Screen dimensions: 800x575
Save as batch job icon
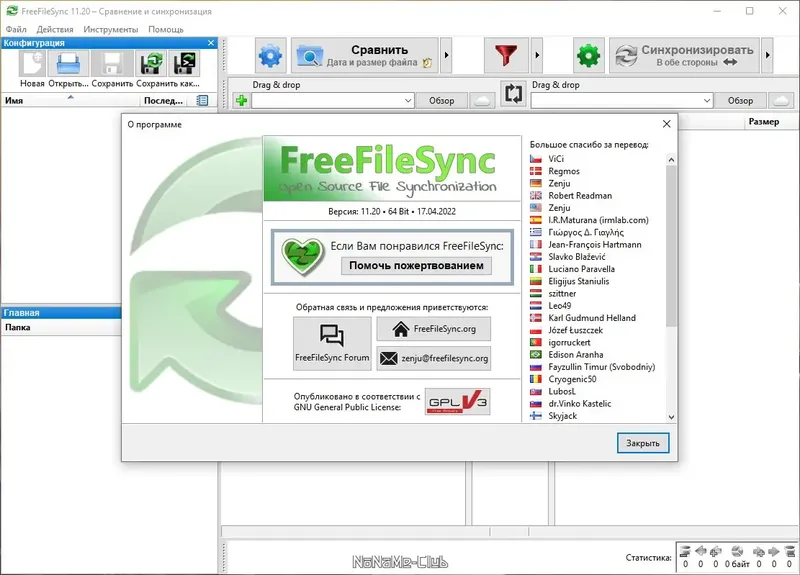click(184, 64)
